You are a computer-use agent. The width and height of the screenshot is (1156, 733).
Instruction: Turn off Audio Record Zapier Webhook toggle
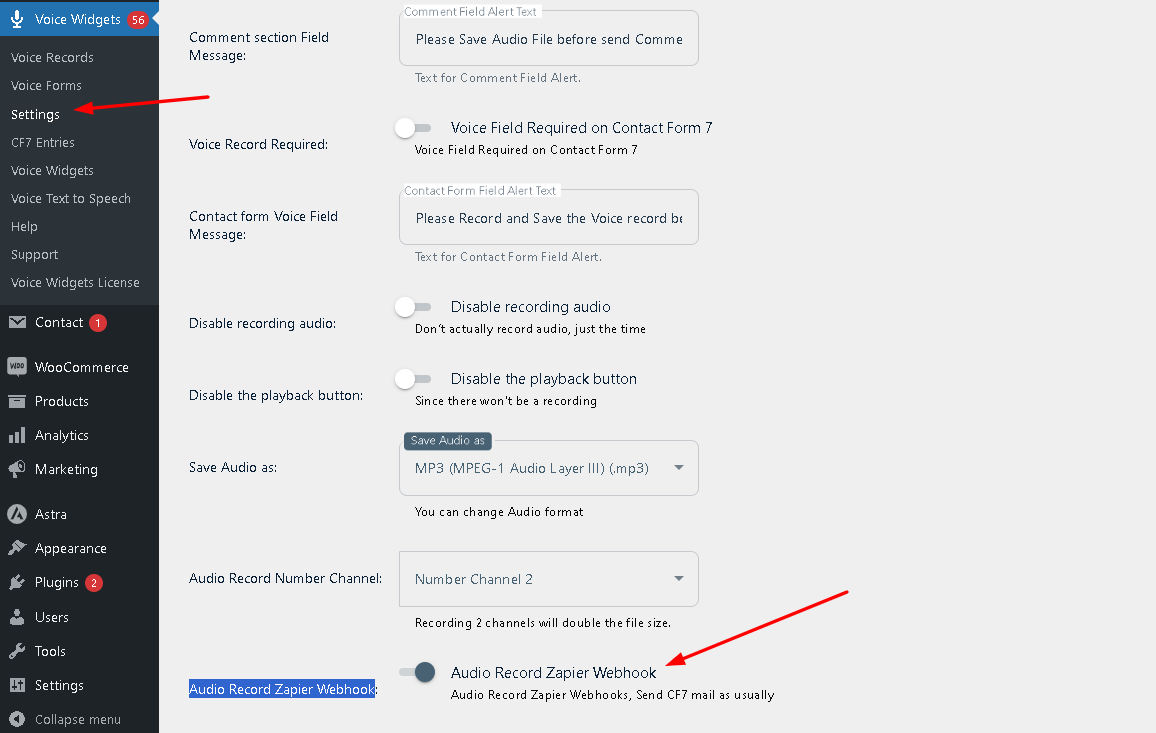417,672
